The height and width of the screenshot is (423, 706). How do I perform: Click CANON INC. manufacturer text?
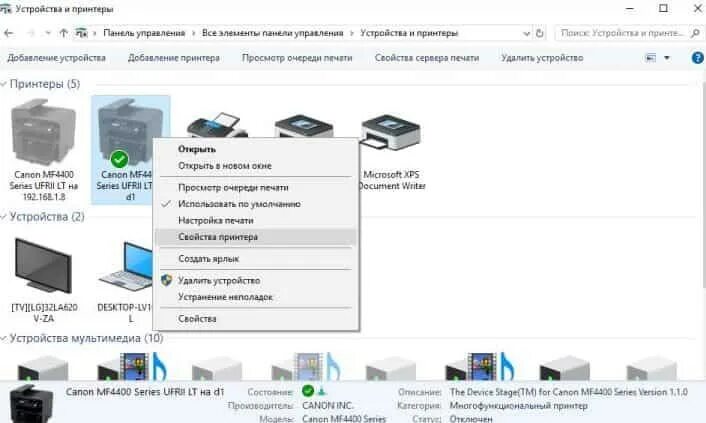[x=328, y=405]
